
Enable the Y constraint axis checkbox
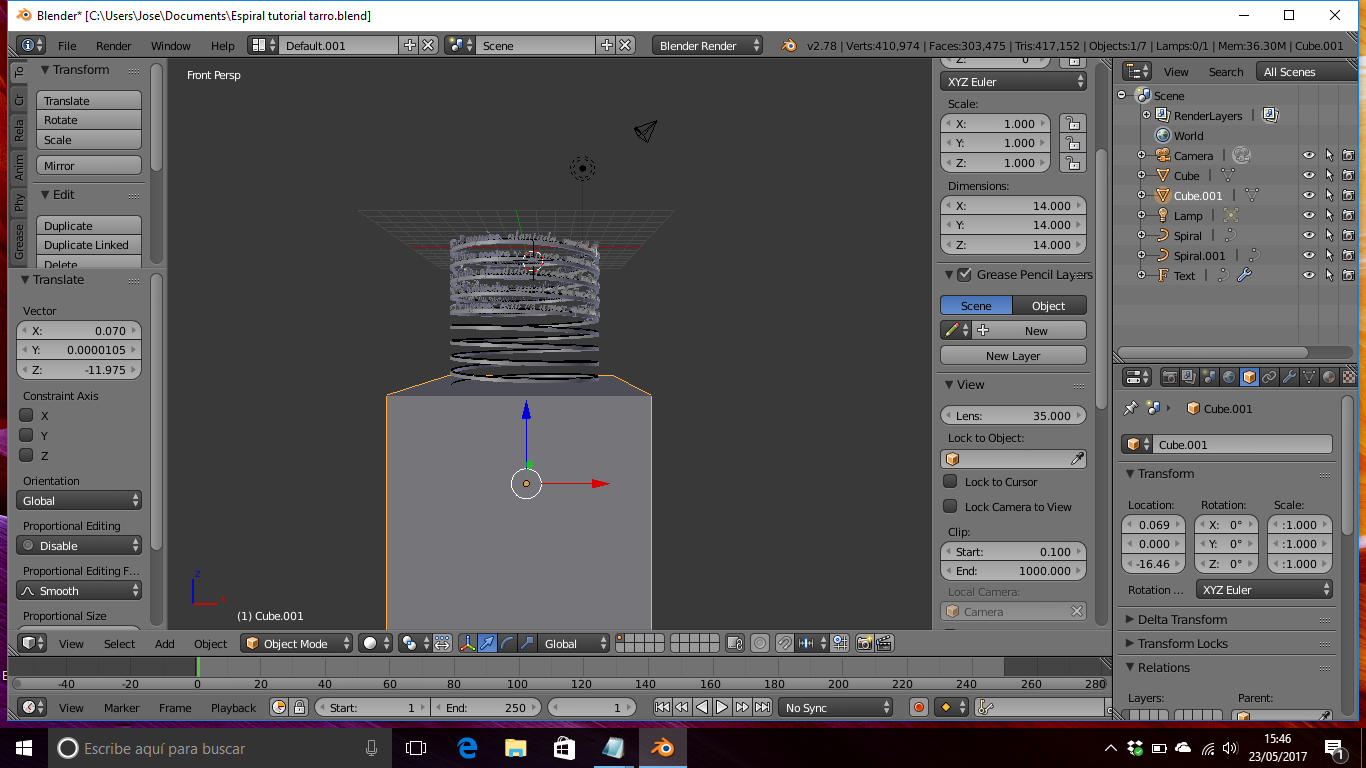tap(27, 435)
